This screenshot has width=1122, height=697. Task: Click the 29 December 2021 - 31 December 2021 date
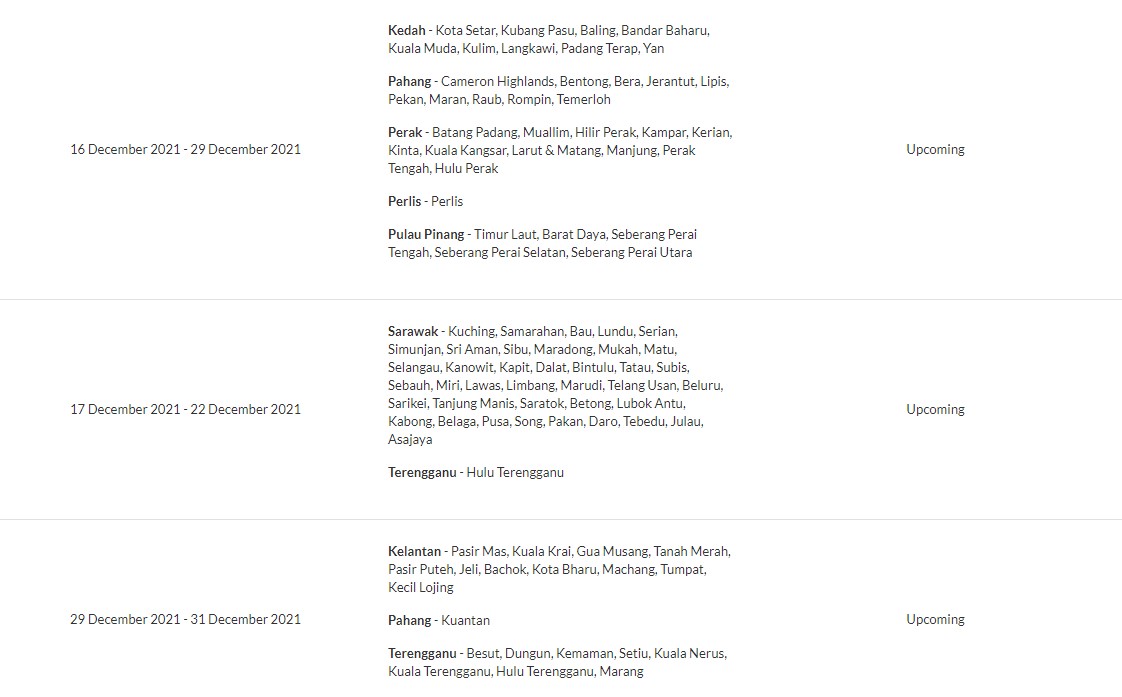[185, 620]
